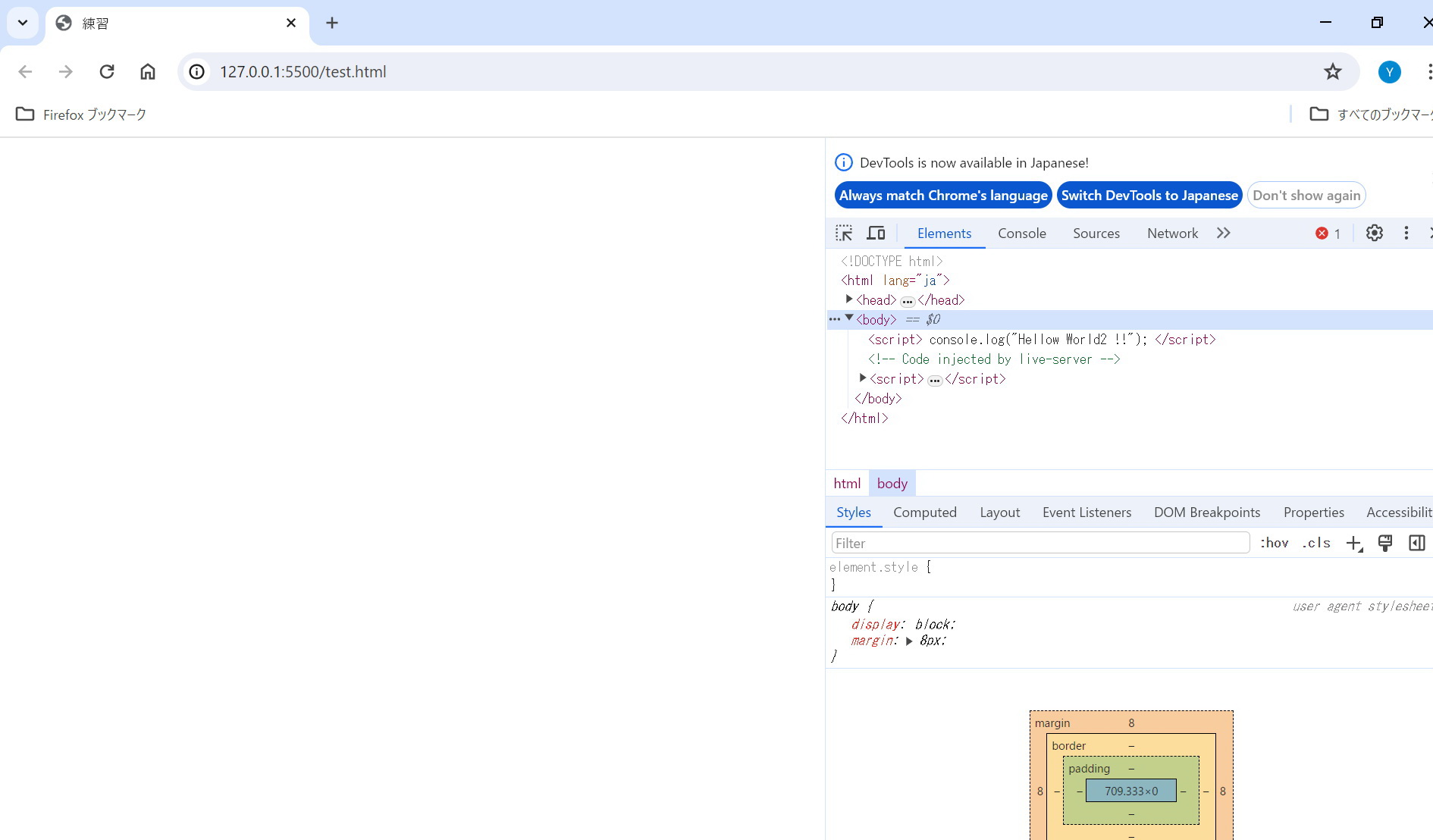The image size is (1433, 840).
Task: Activate the inspect element picker
Action: tap(844, 234)
